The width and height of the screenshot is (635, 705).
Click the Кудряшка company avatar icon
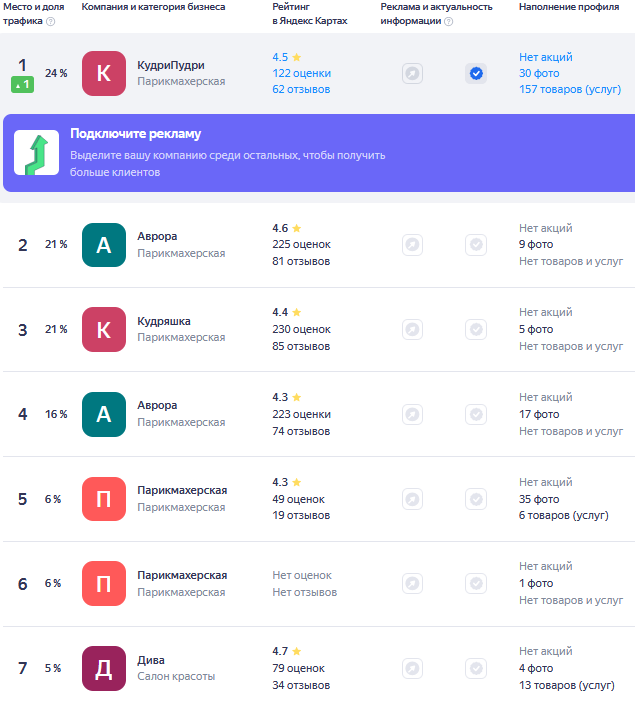tap(104, 330)
